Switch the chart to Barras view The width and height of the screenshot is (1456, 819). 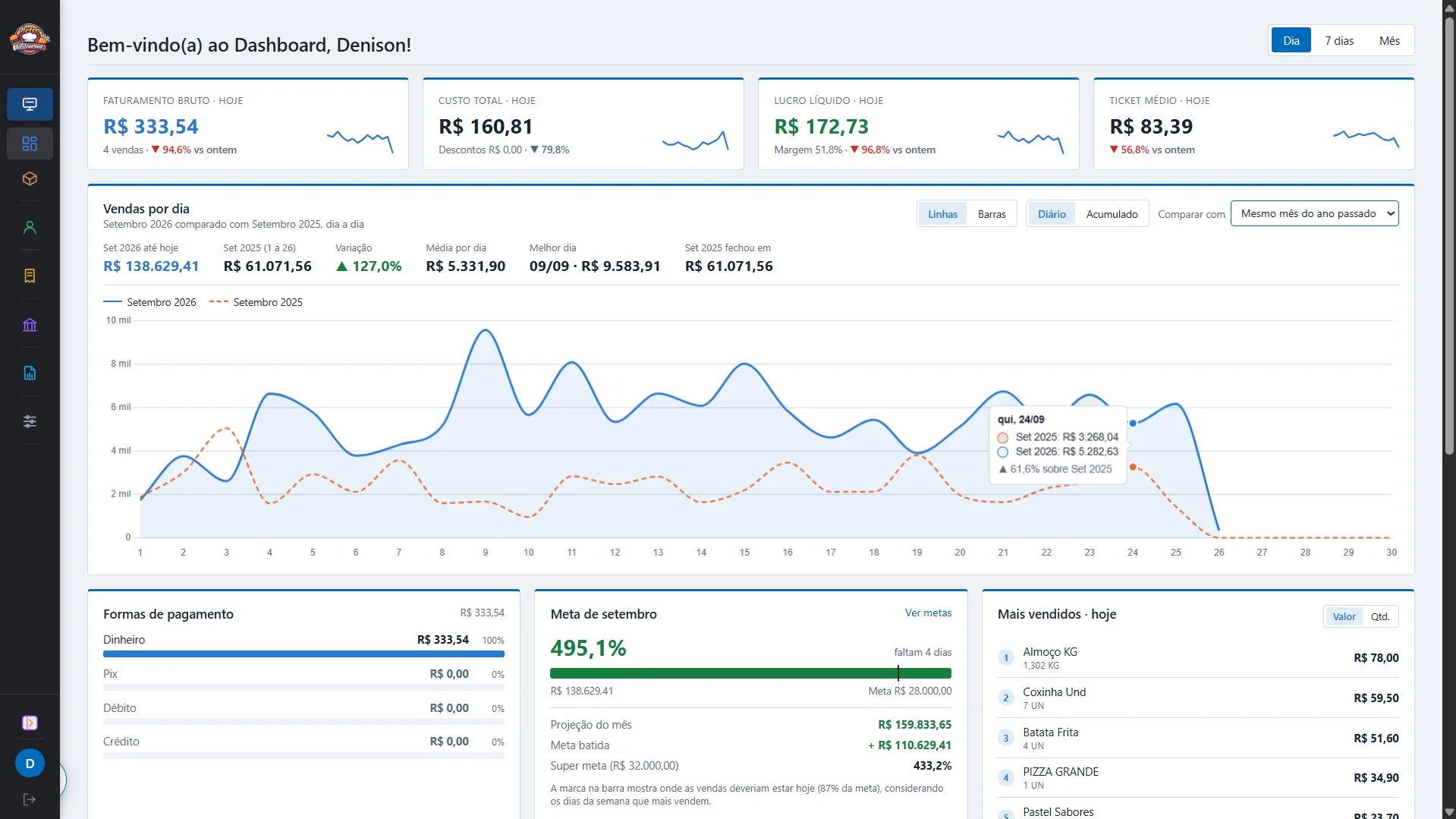pyautogui.click(x=991, y=214)
